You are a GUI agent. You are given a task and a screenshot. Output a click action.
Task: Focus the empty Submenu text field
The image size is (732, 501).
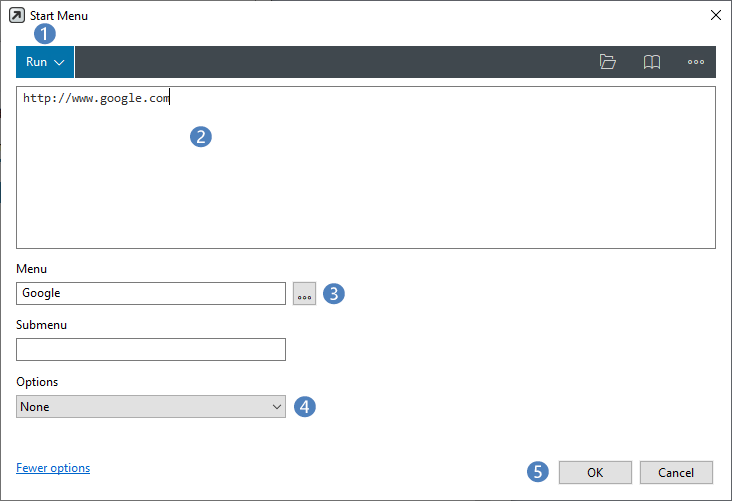151,350
